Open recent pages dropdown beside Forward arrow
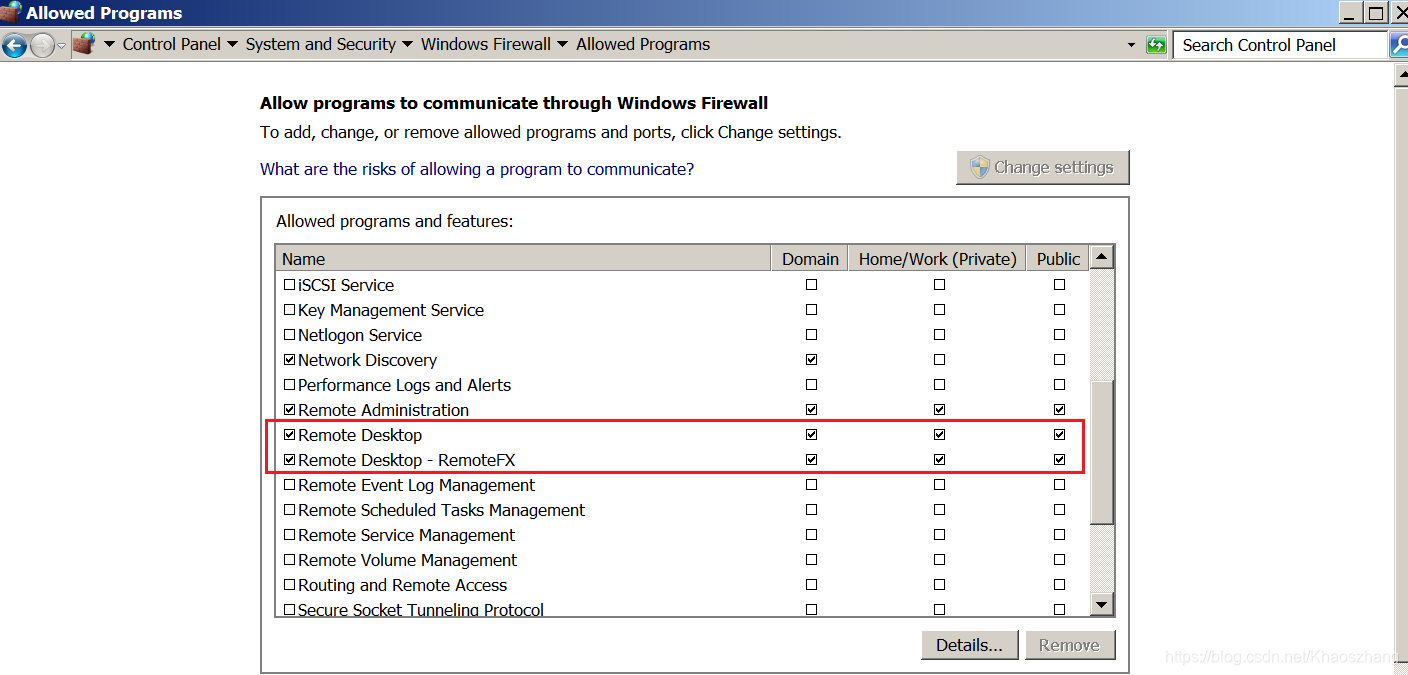Image resolution: width=1408 pixels, height=675 pixels. [62, 45]
